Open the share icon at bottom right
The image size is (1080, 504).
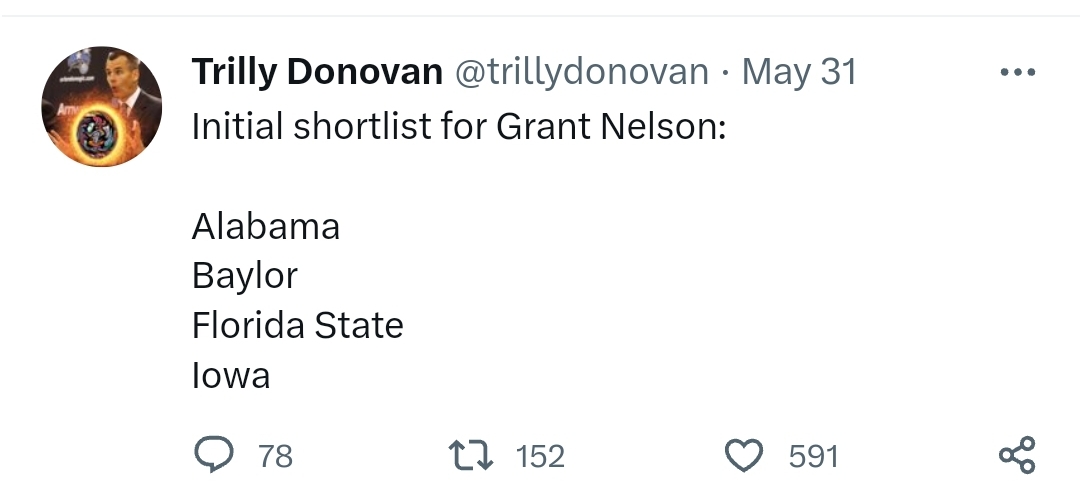pyautogui.click(x=1017, y=456)
